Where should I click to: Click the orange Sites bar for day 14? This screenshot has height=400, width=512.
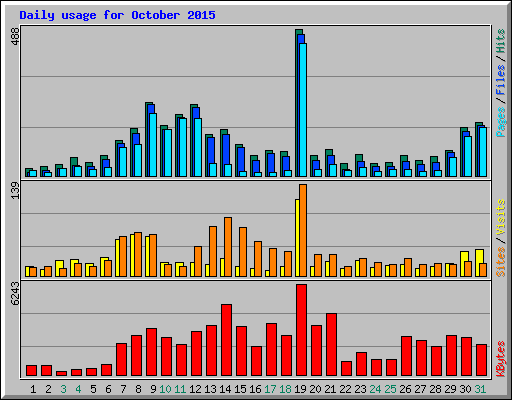coord(228,247)
